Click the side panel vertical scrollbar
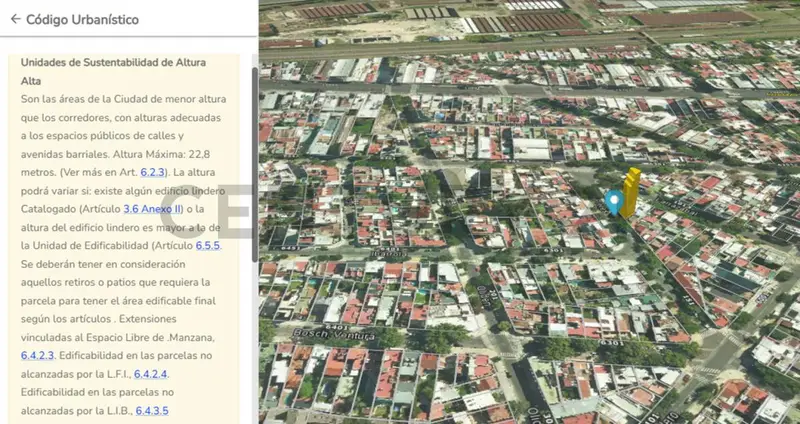Image resolution: width=800 pixels, height=424 pixels. coord(255,165)
